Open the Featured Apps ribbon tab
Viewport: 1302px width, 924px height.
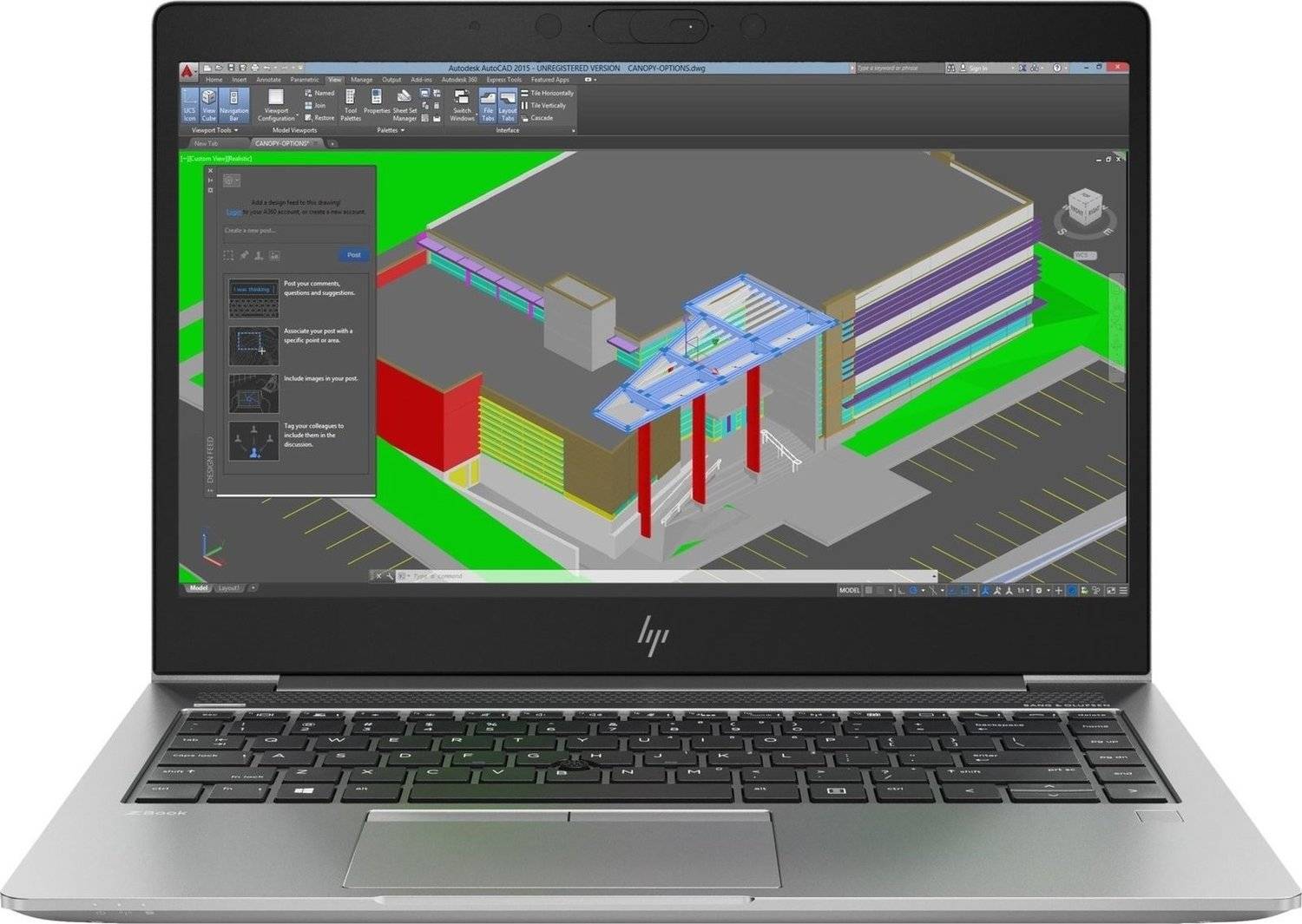pyautogui.click(x=550, y=80)
